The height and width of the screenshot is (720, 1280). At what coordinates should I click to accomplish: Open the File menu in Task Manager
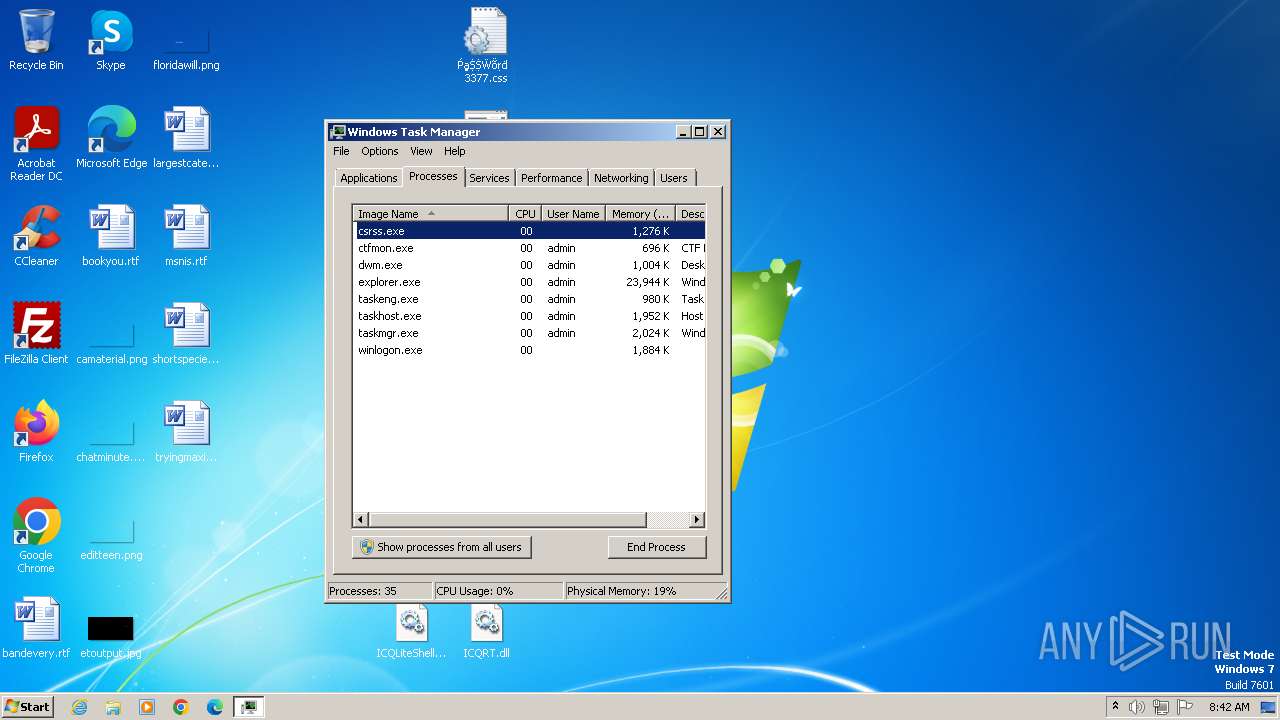341,151
